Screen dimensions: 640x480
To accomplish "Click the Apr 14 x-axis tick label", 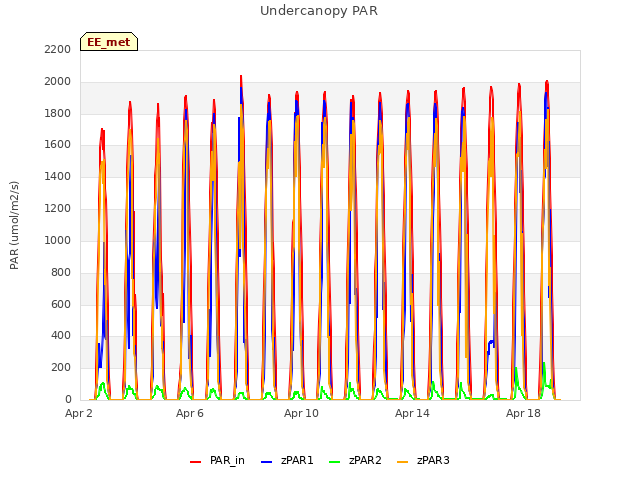I will [412, 413].
